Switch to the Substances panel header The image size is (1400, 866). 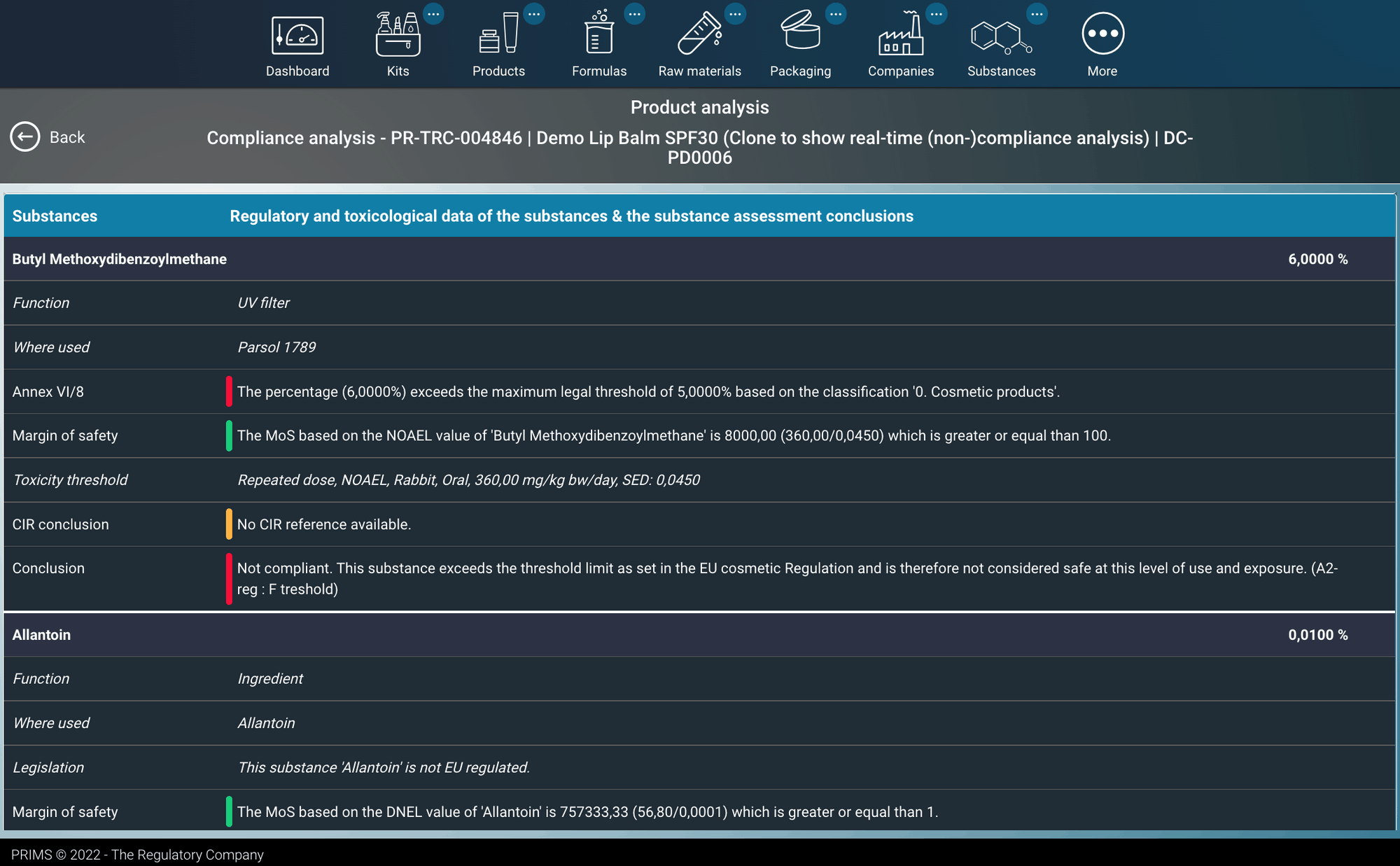55,216
